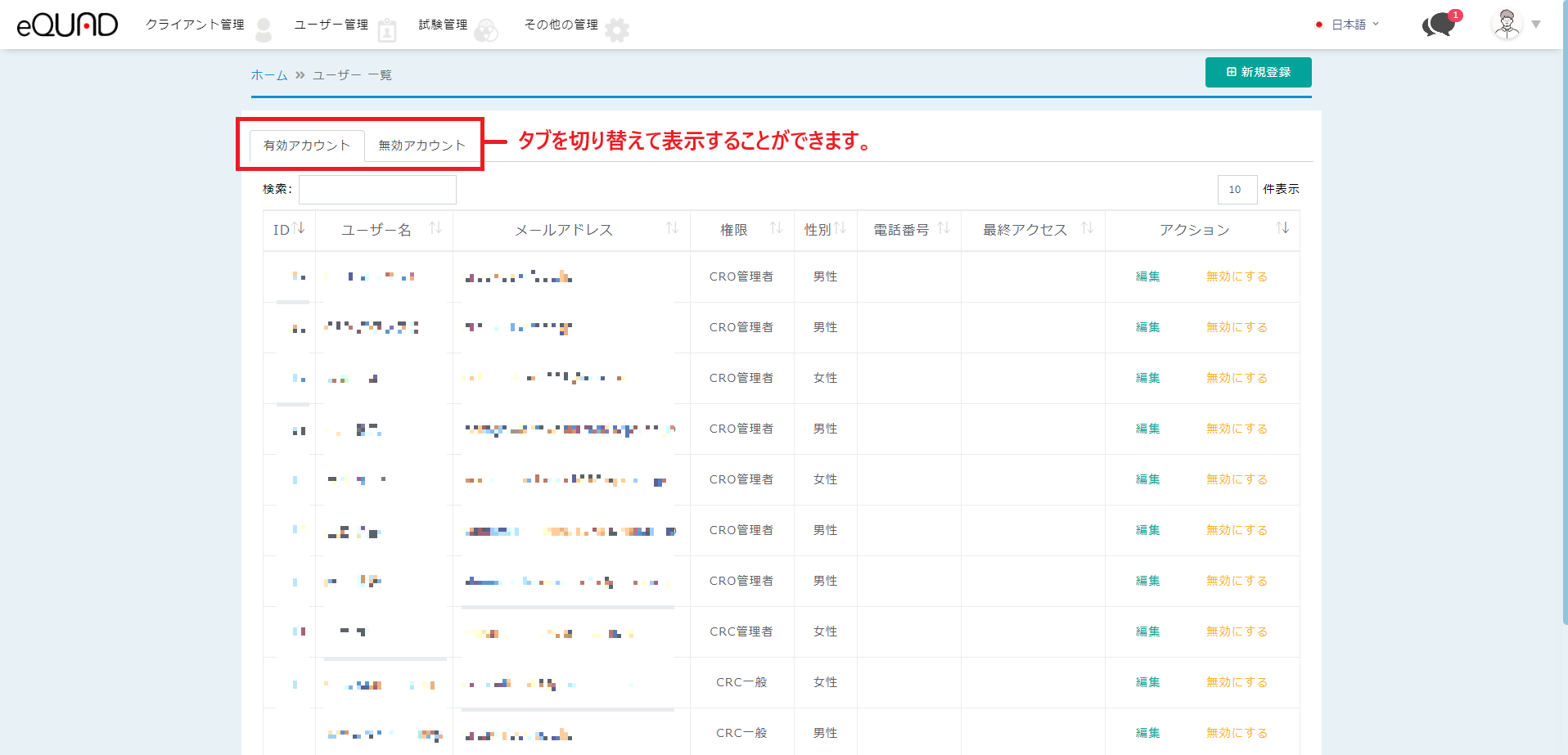Focus the 検索 input field

pos(377,190)
